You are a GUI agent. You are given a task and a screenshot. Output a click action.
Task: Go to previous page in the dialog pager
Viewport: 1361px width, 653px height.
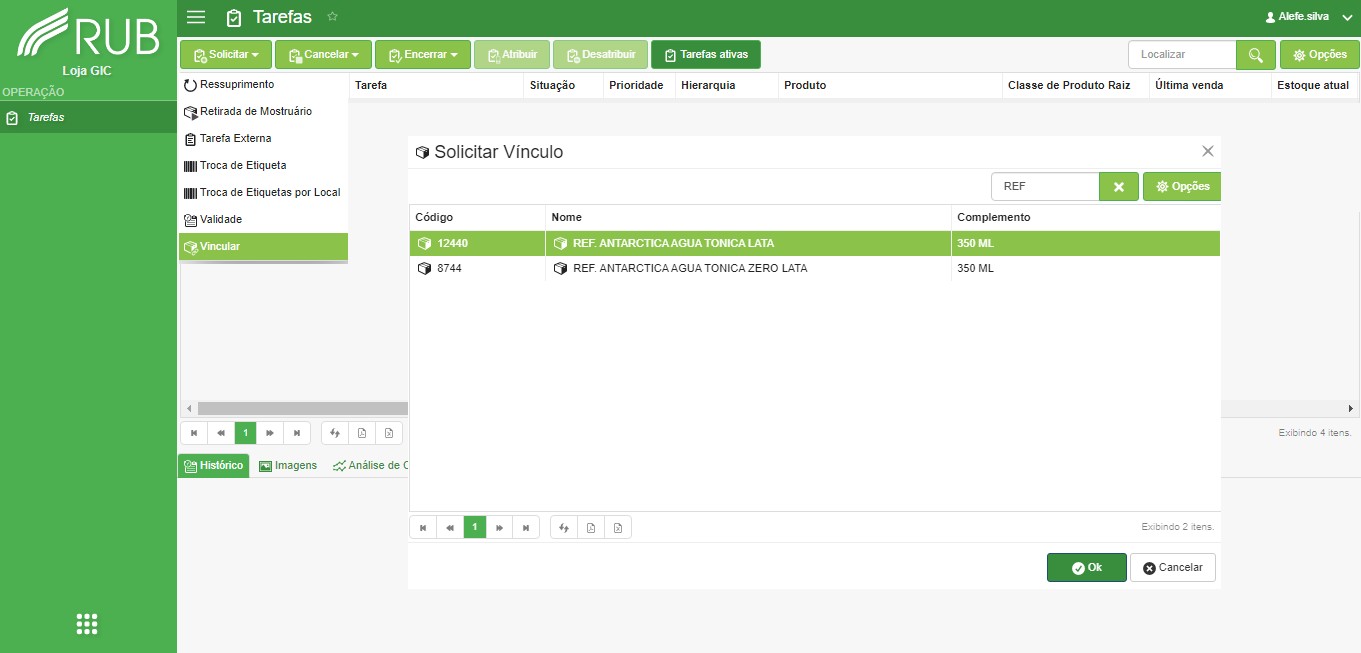[x=450, y=527]
